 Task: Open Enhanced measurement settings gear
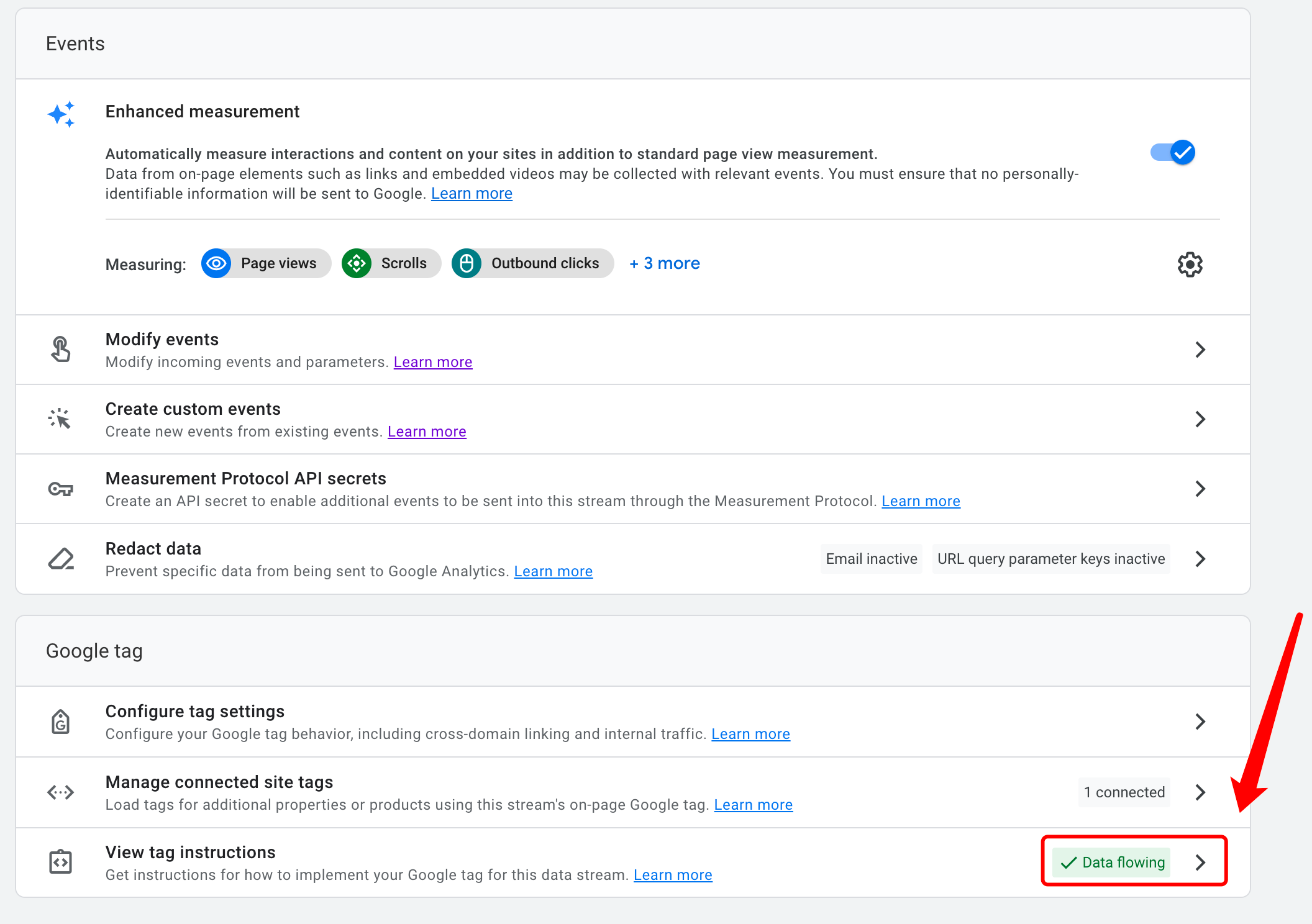pyautogui.click(x=1190, y=265)
